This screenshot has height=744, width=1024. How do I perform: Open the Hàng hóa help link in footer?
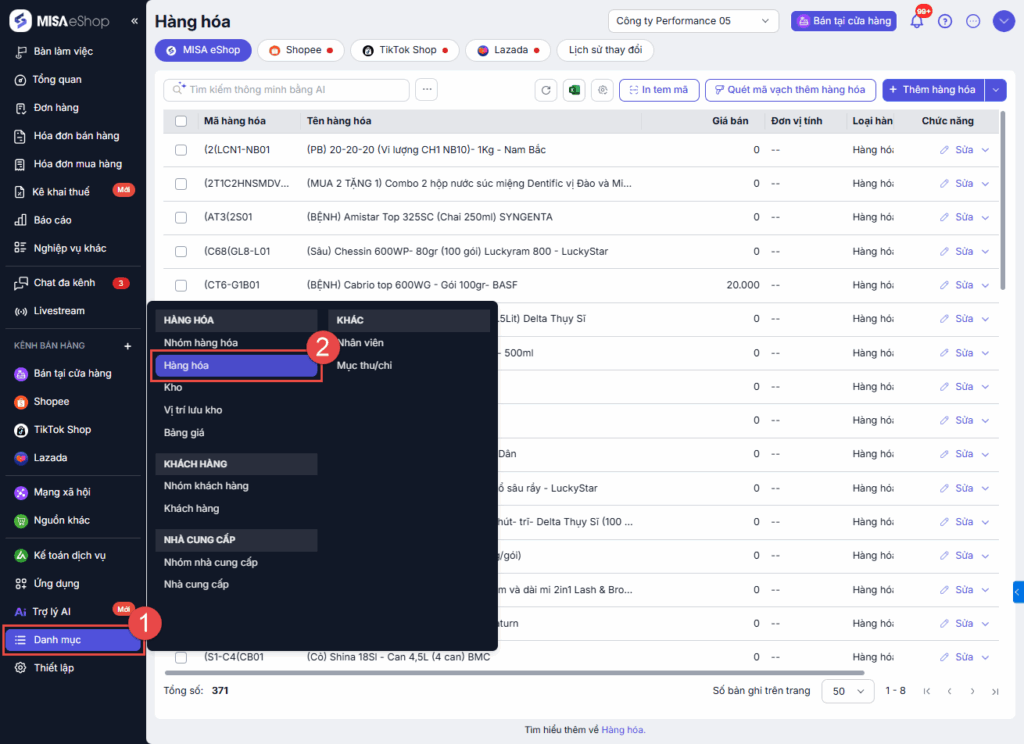(622, 730)
